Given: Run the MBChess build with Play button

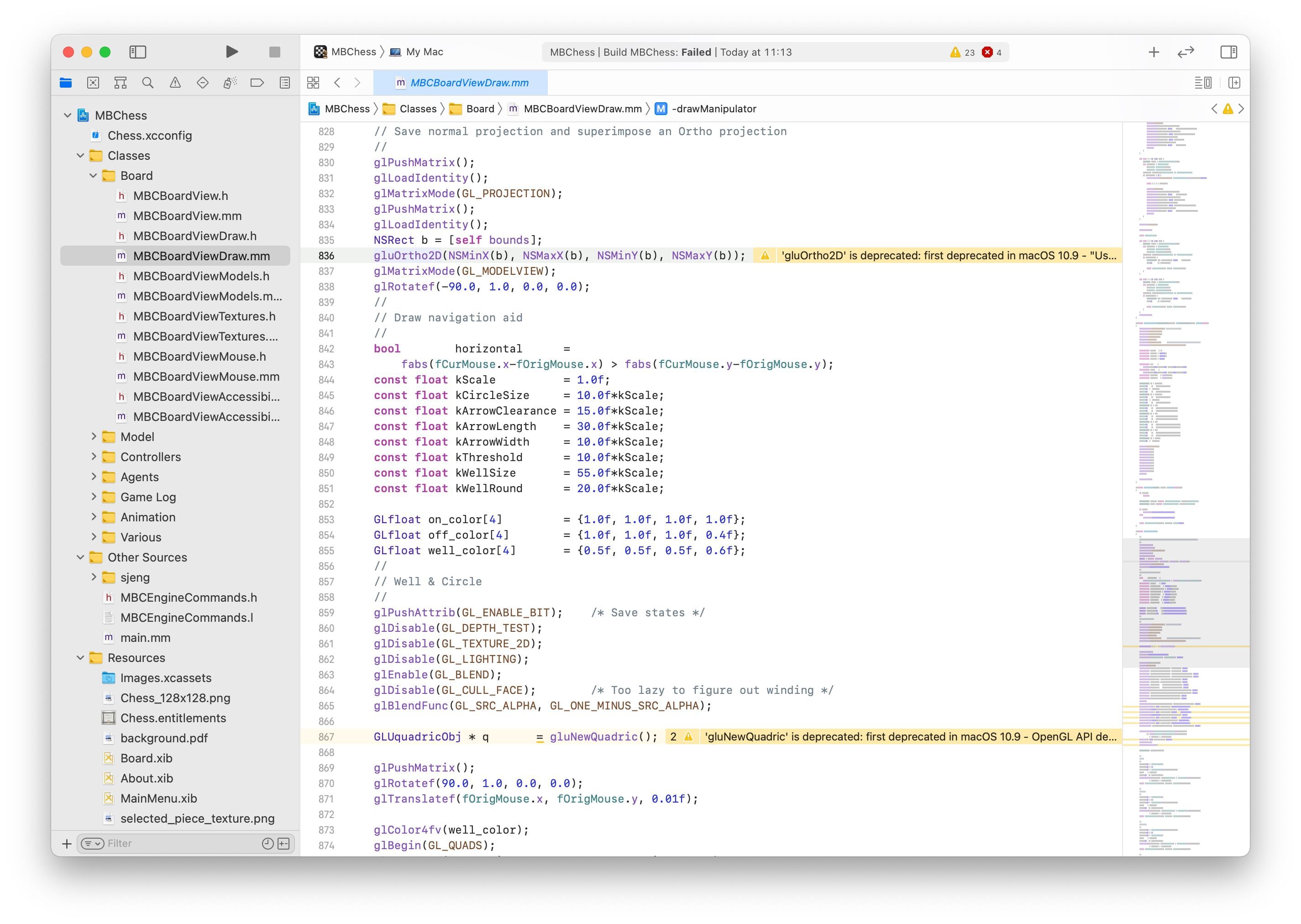Looking at the screenshot, I should click(231, 52).
